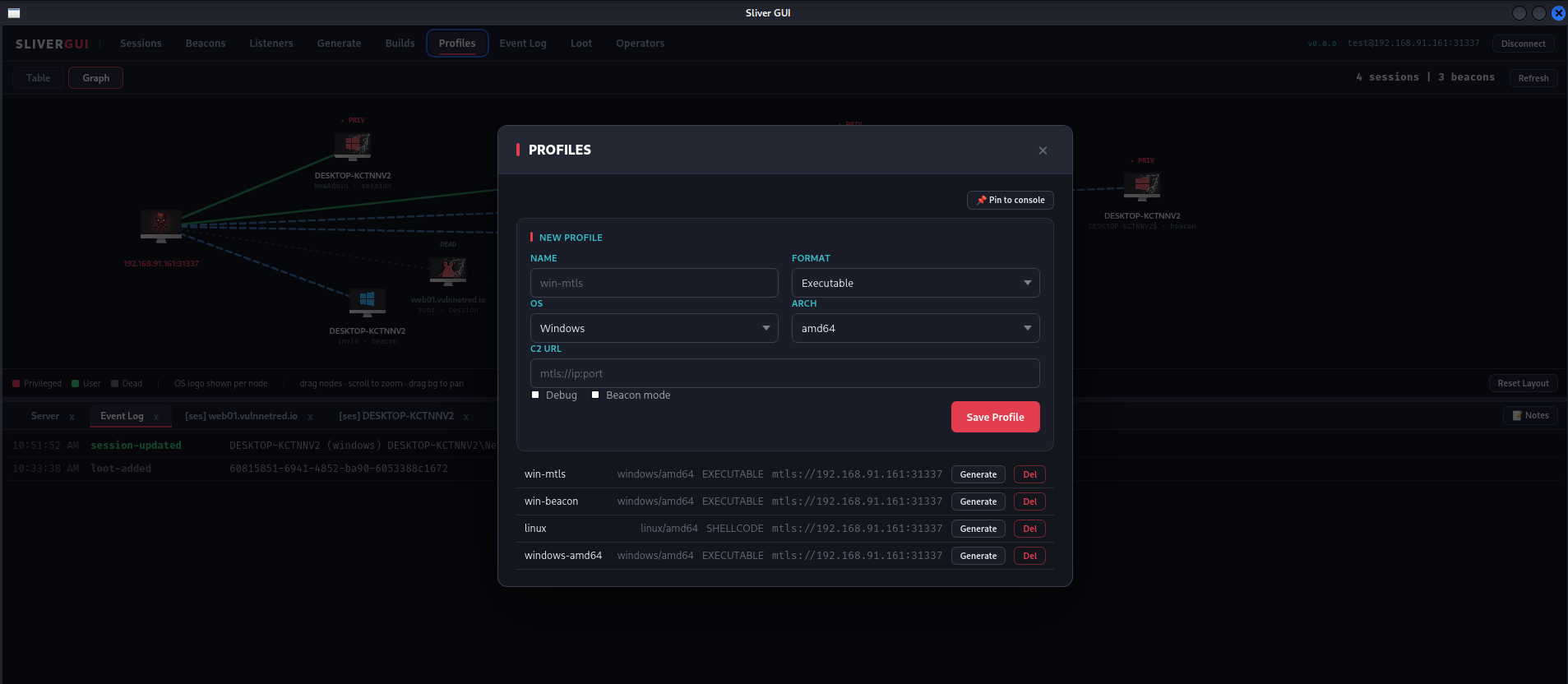This screenshot has width=1568, height=684.
Task: Open the window menu icon in title bar
Action: [14, 13]
